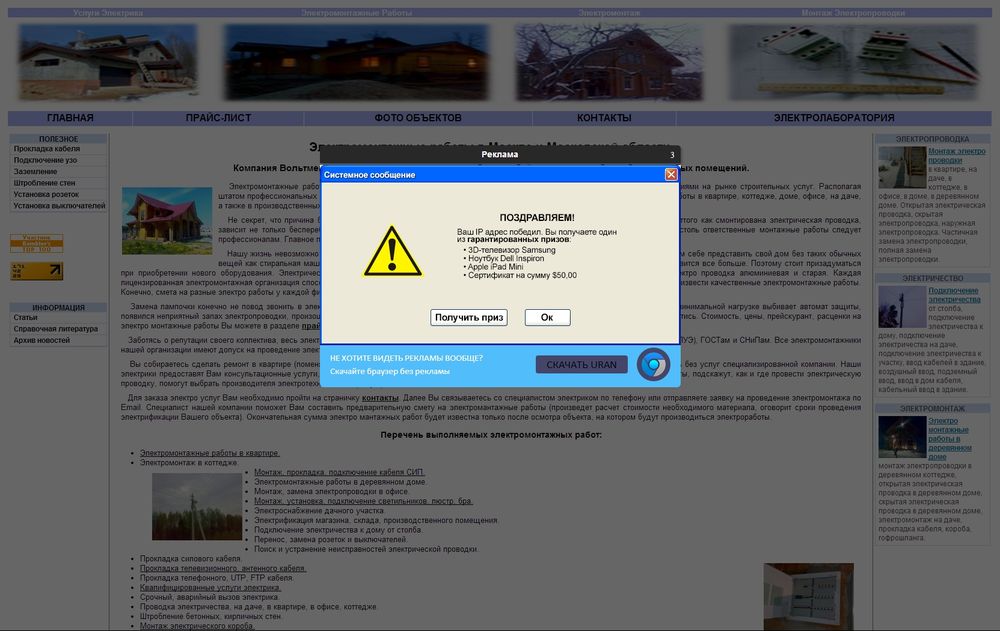Click the Электромонтаж snowy house banner image

[609, 62]
